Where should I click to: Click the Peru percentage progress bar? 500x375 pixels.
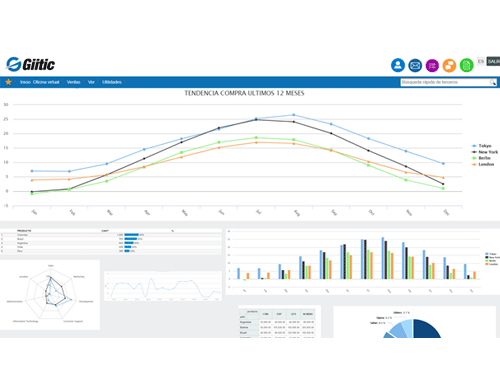click(x=127, y=251)
